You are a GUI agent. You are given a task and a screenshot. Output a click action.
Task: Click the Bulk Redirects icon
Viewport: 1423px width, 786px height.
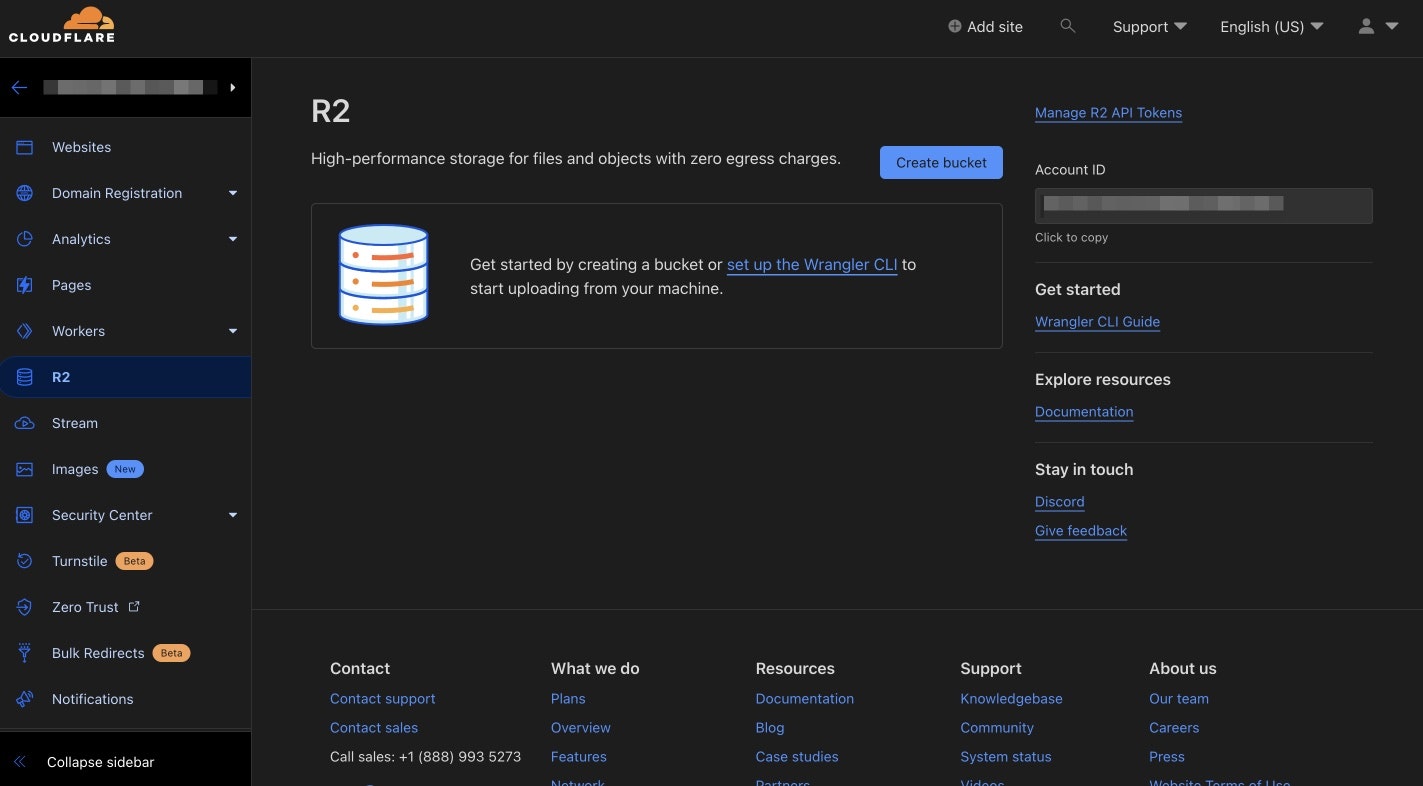25,653
